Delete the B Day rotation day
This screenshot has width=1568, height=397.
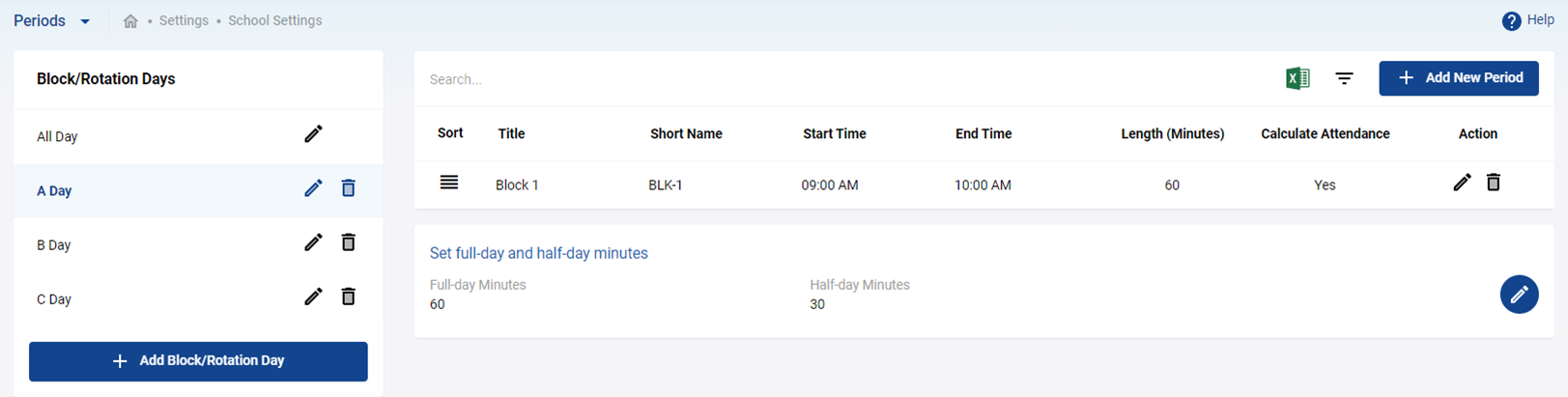(x=349, y=242)
